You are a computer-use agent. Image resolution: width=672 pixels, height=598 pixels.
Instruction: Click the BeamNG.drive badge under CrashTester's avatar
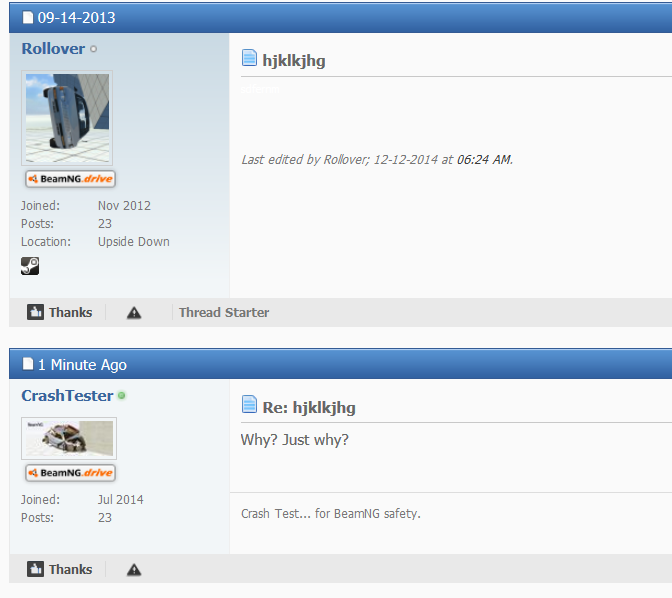pyautogui.click(x=71, y=473)
